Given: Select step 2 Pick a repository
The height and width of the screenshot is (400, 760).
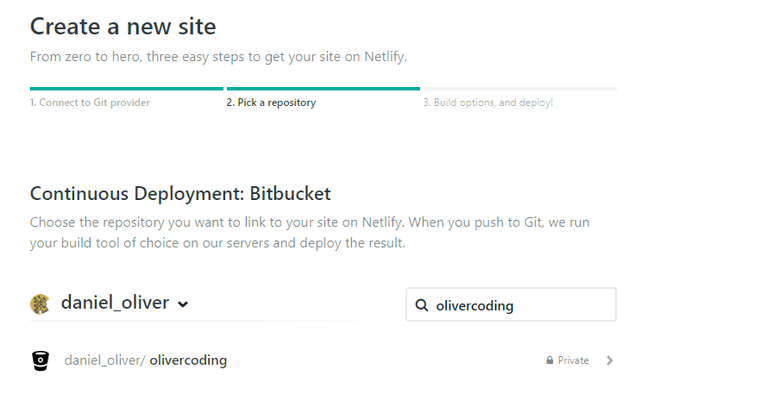Looking at the screenshot, I should [x=271, y=102].
